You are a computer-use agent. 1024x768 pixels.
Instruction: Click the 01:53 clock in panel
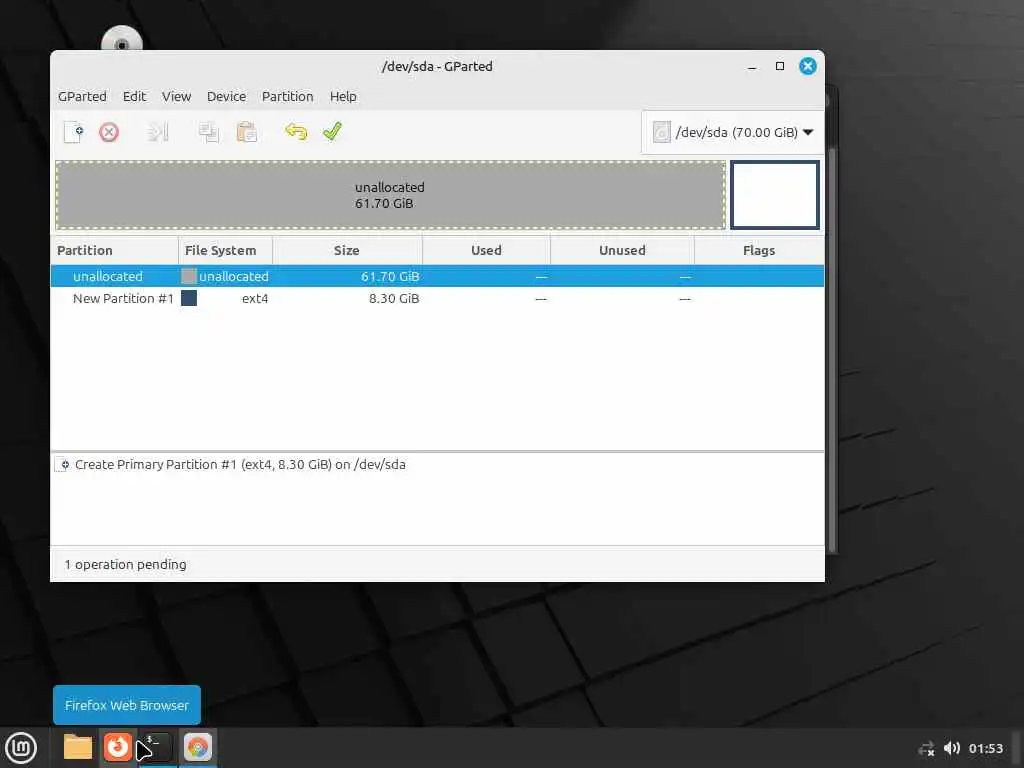pos(985,748)
